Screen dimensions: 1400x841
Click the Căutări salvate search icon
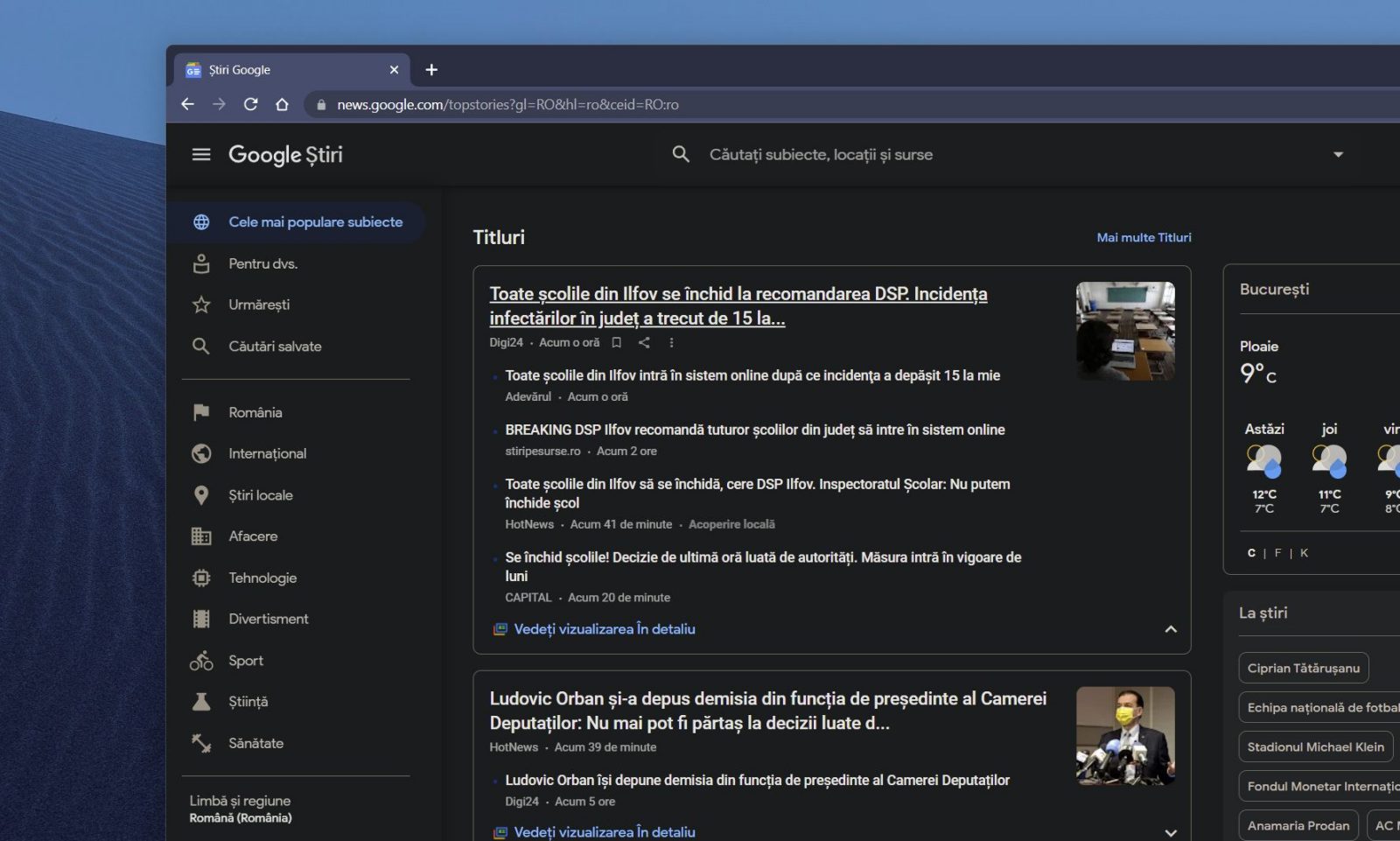coord(201,347)
